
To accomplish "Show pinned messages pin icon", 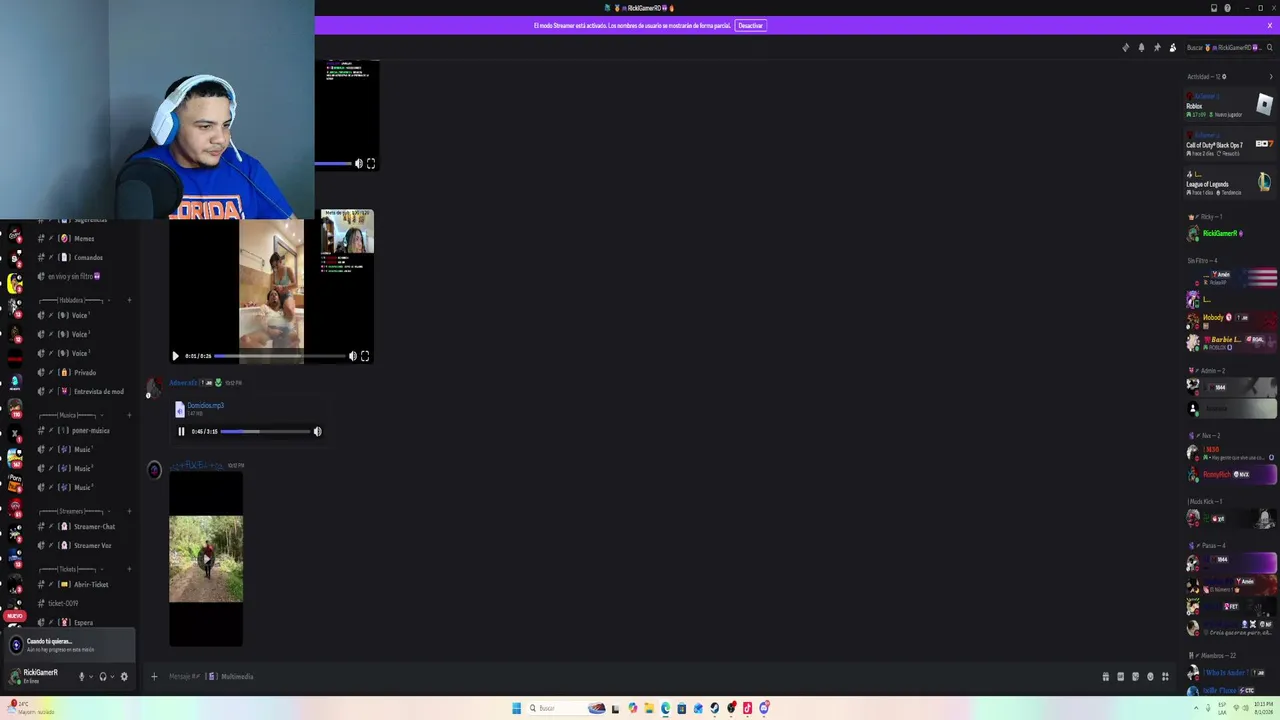I will (x=1157, y=47).
